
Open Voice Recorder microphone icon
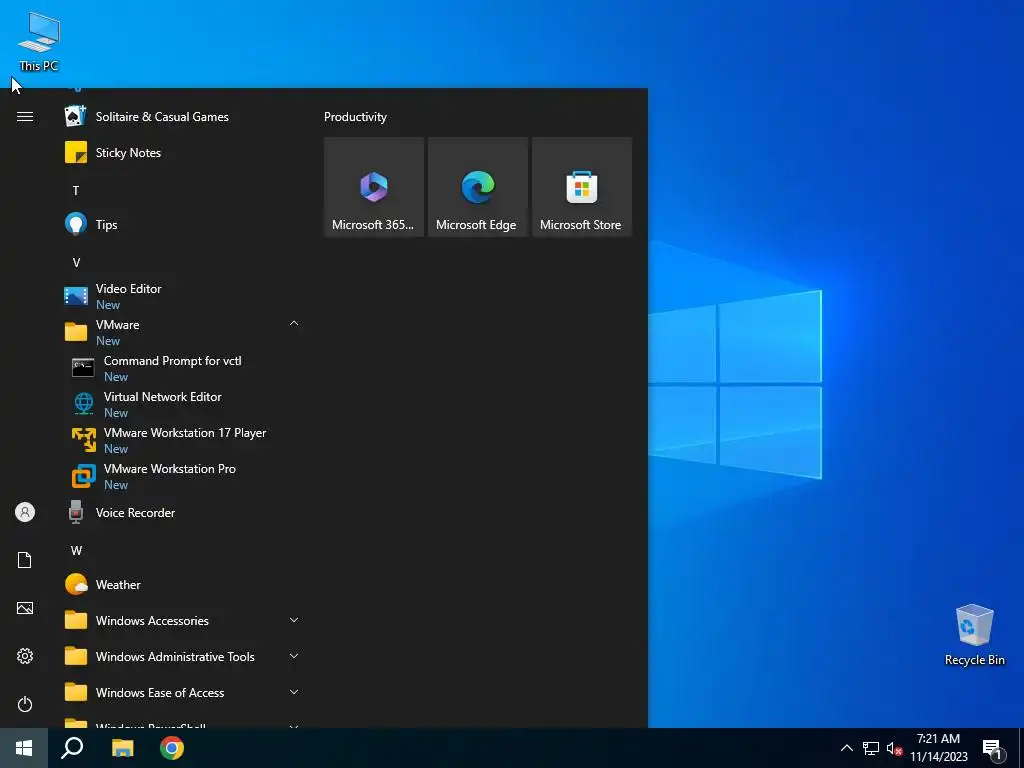pyautogui.click(x=76, y=513)
